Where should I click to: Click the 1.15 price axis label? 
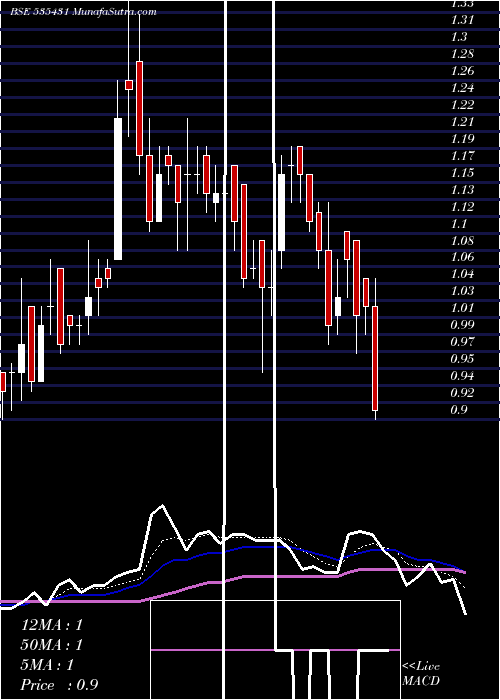click(x=462, y=172)
